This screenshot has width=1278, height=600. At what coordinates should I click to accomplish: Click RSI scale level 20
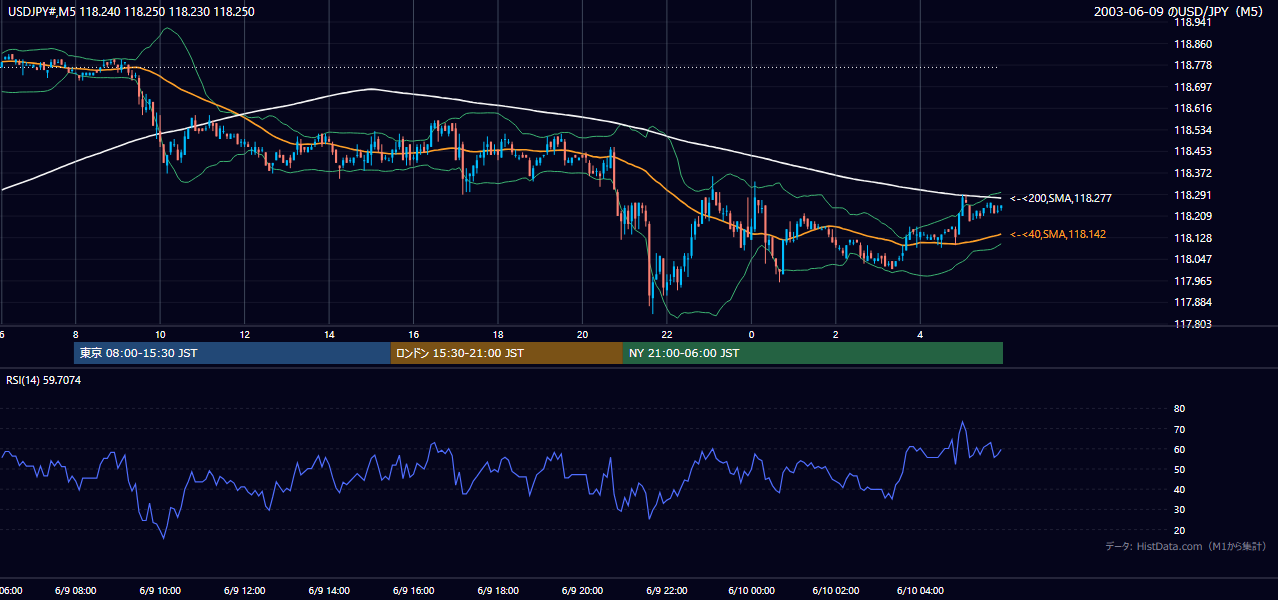point(1180,530)
